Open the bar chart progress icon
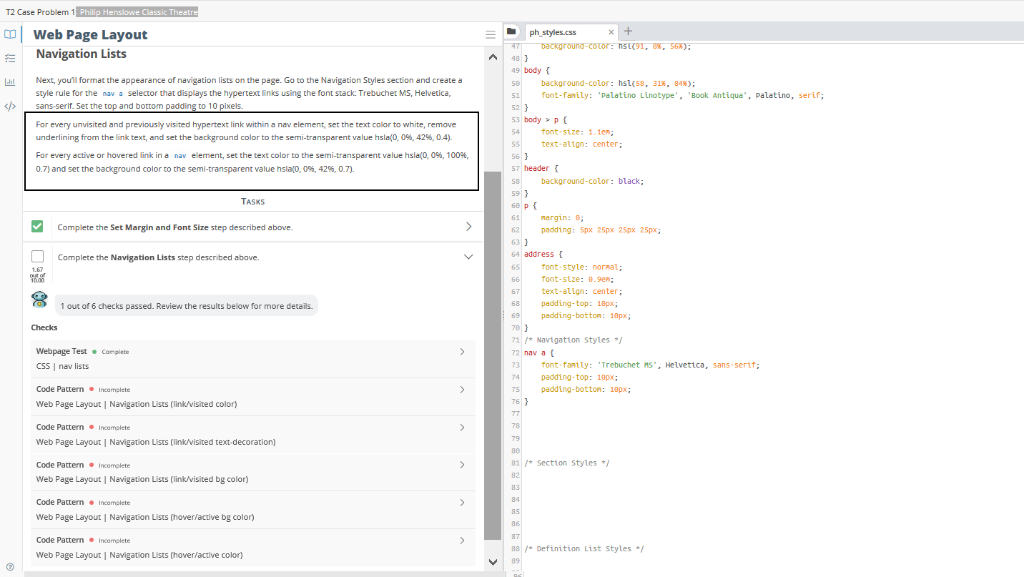1024x577 pixels. (10, 82)
